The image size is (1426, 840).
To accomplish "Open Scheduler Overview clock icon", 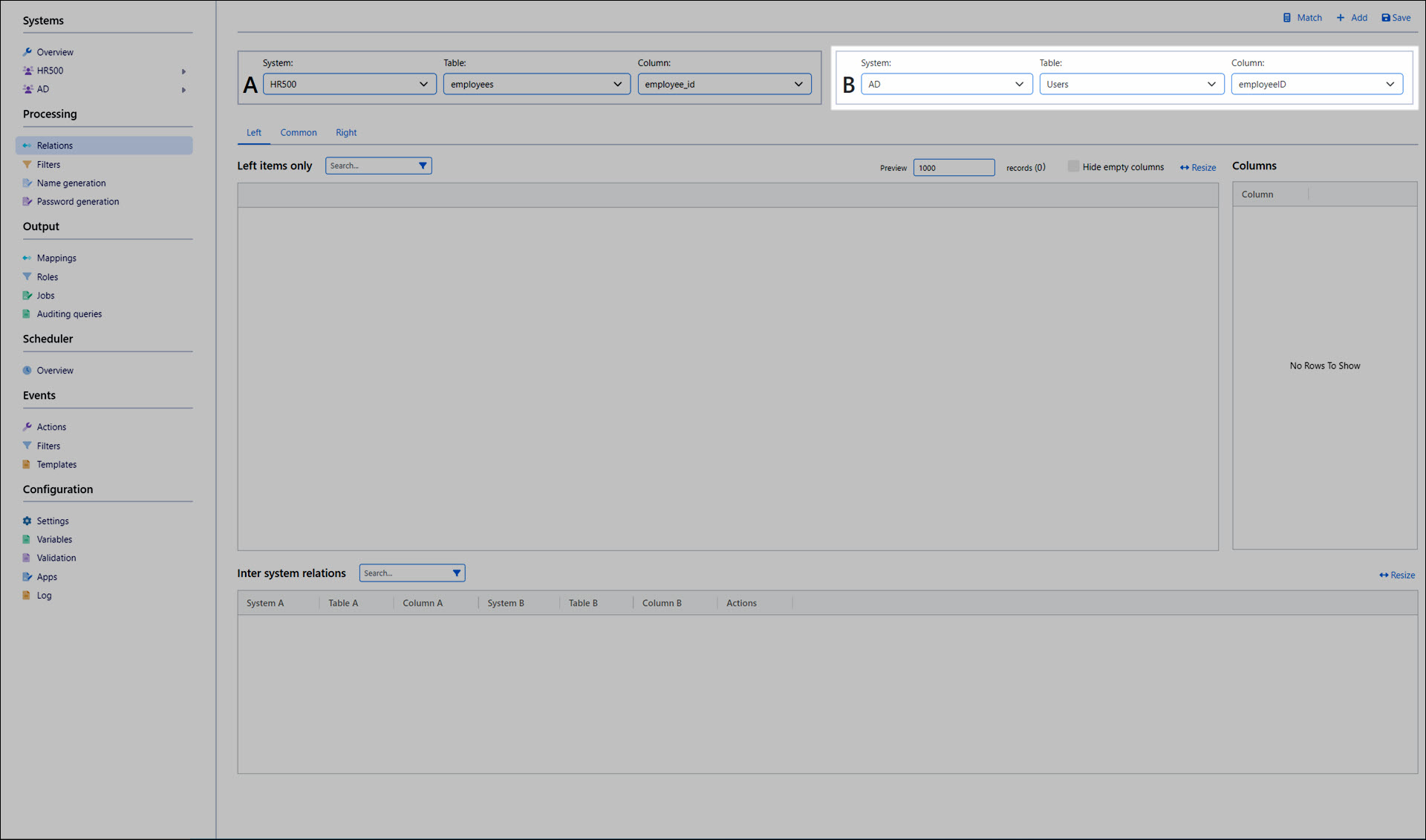I will pos(27,371).
